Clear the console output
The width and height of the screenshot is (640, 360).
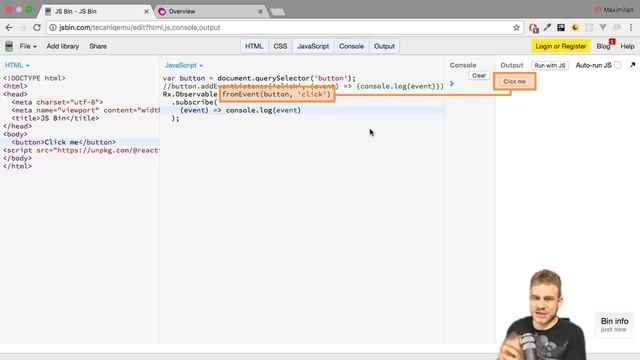point(479,76)
